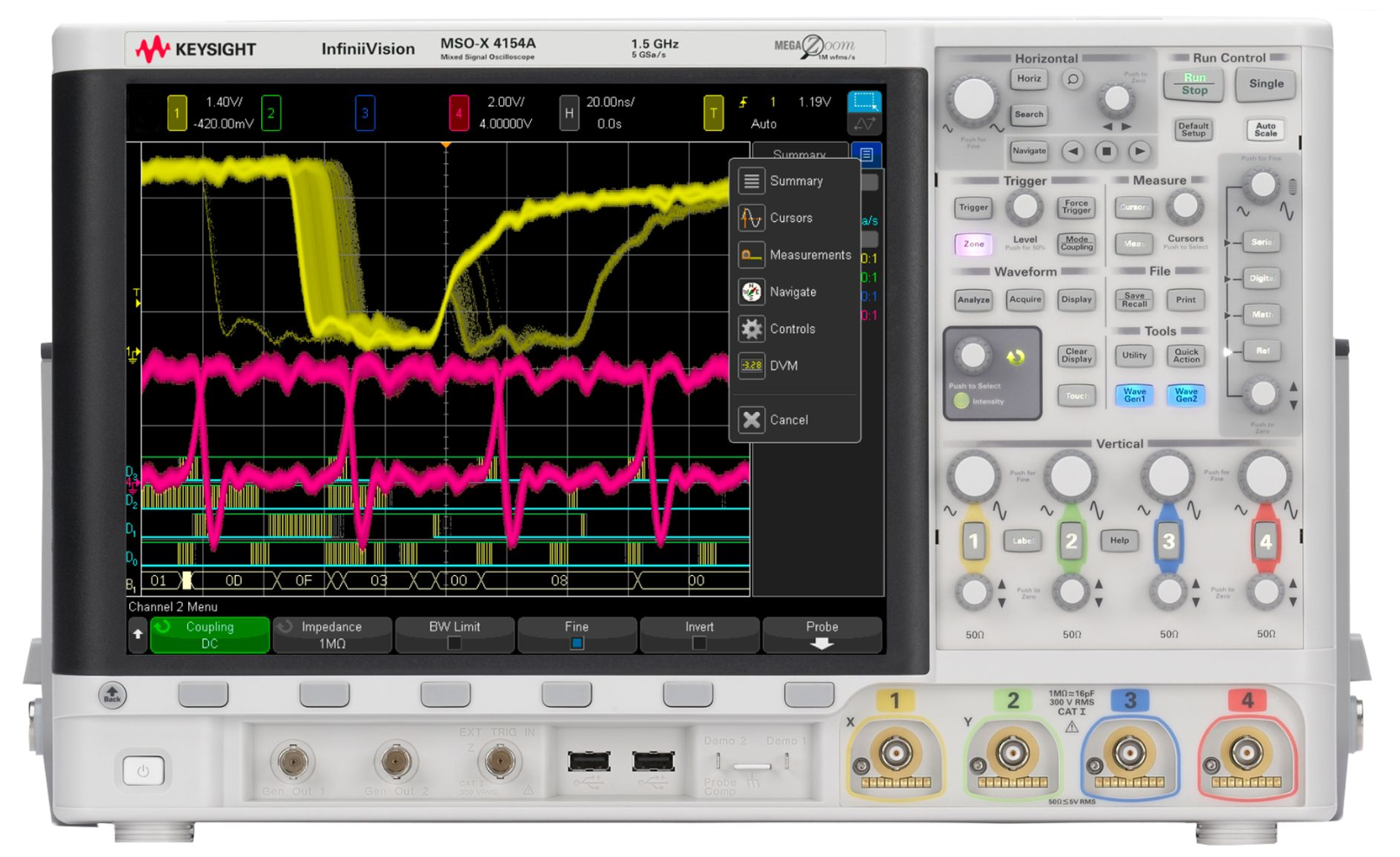Push the Analyze button

point(973,300)
